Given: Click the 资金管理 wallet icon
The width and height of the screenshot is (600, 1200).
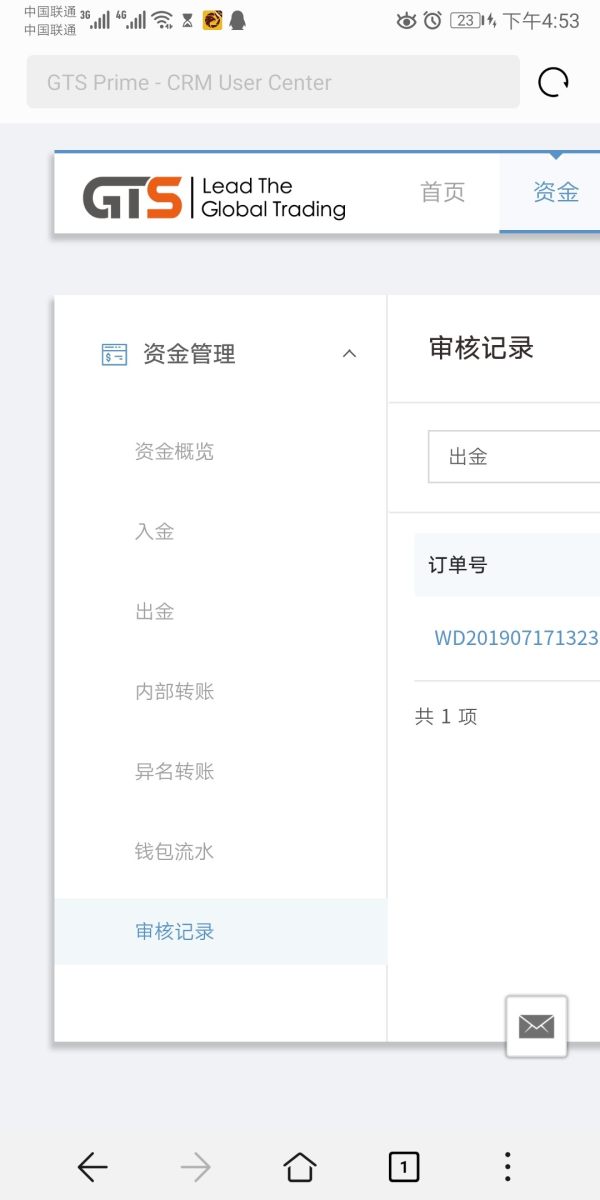Looking at the screenshot, I should point(114,354).
